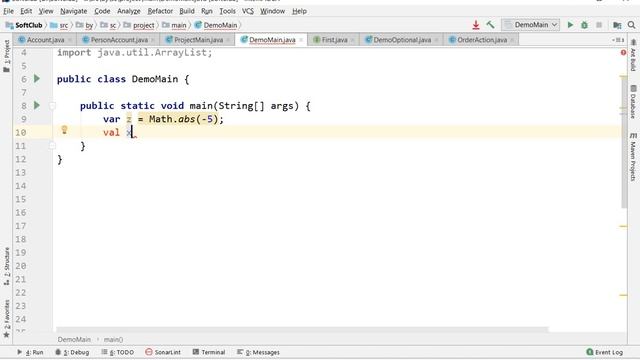Image resolution: width=640 pixels, height=360 pixels.
Task: Click the run gutter arrow on line 6
Action: (37, 78)
